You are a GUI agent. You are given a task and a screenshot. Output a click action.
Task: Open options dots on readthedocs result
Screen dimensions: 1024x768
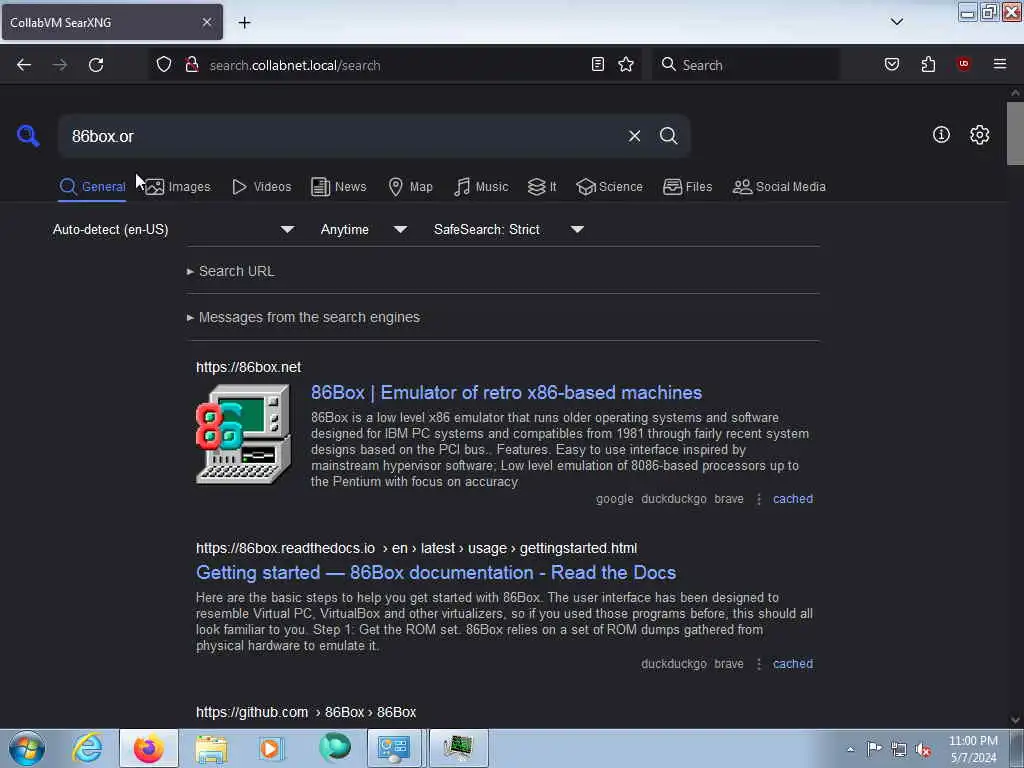758,664
